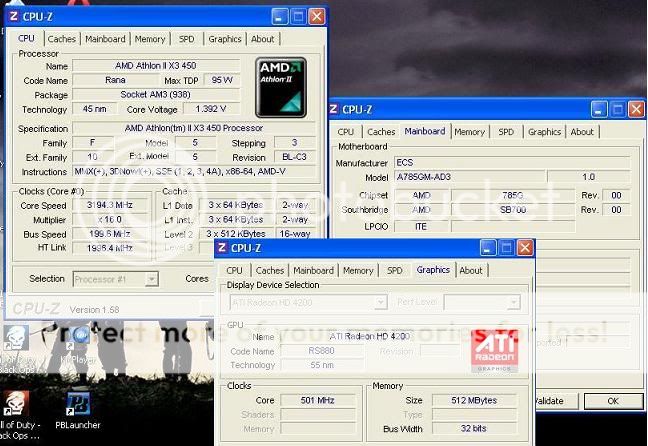This screenshot has width=648, height=446.
Task: Click the Specification field AMD Athlon(tm) II X3 450 Processor
Action: coord(194,128)
